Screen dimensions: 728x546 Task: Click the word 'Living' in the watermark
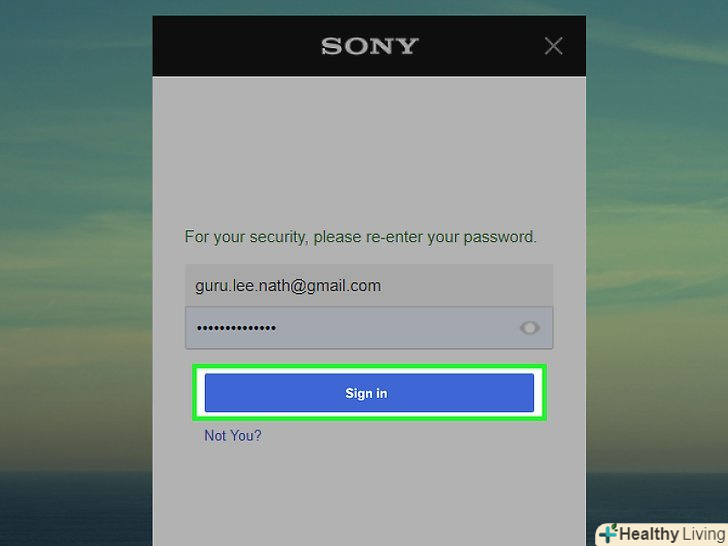(704, 534)
